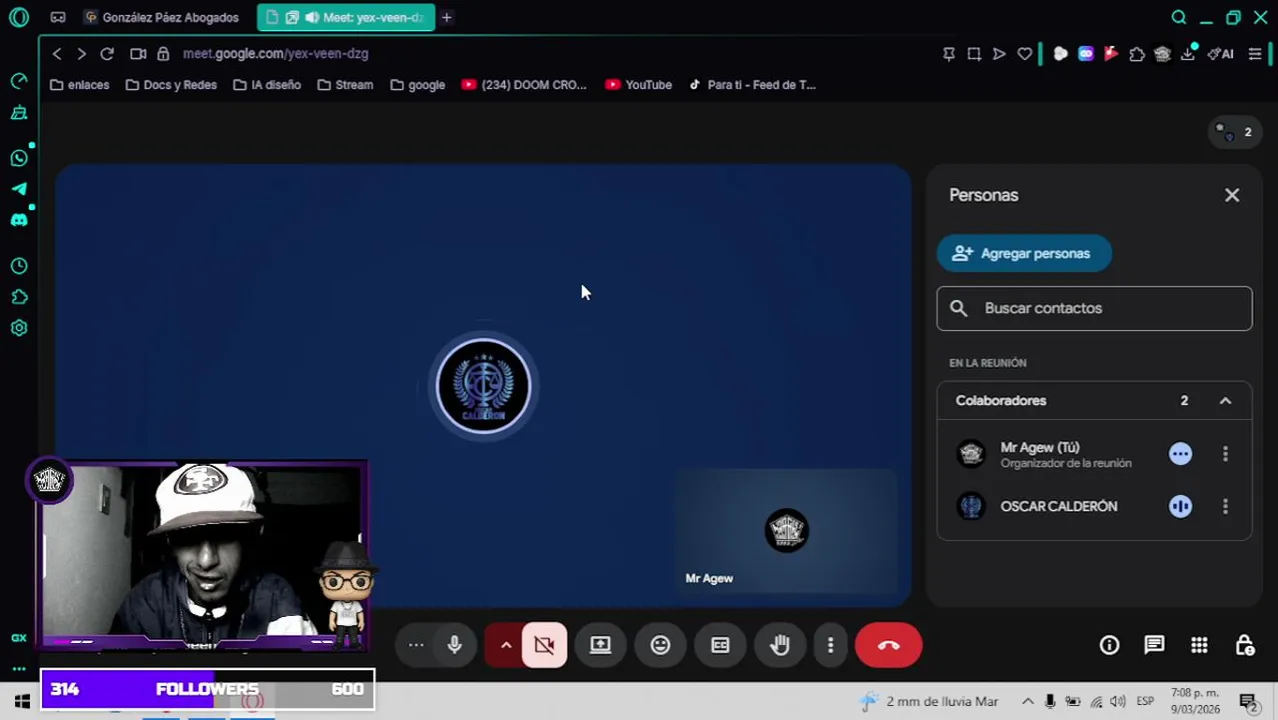Open the participants count badge
Image resolution: width=1278 pixels, height=720 pixels.
(1234, 132)
